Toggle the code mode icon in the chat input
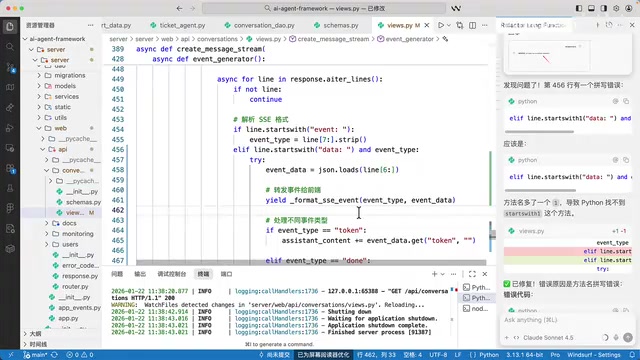Image resolution: width=640 pixels, height=360 pixels. [x=516, y=338]
